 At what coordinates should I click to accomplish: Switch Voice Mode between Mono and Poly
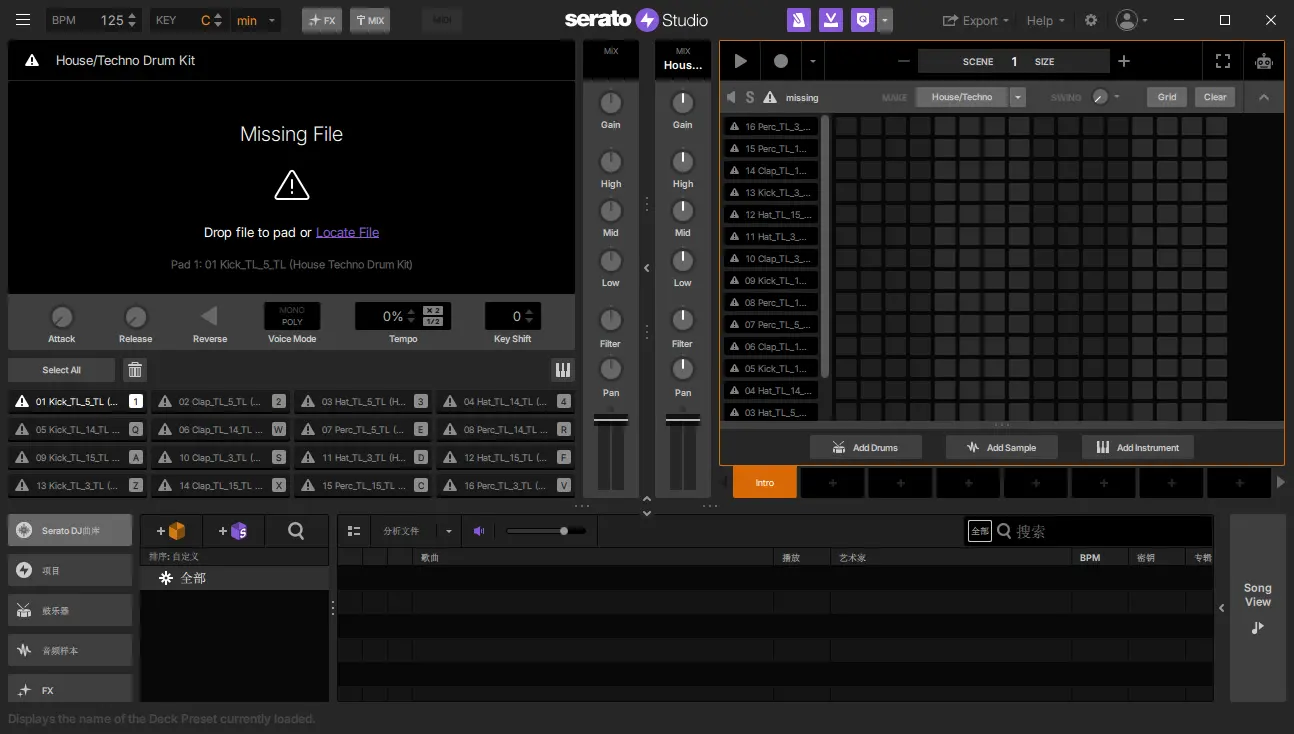(291, 315)
